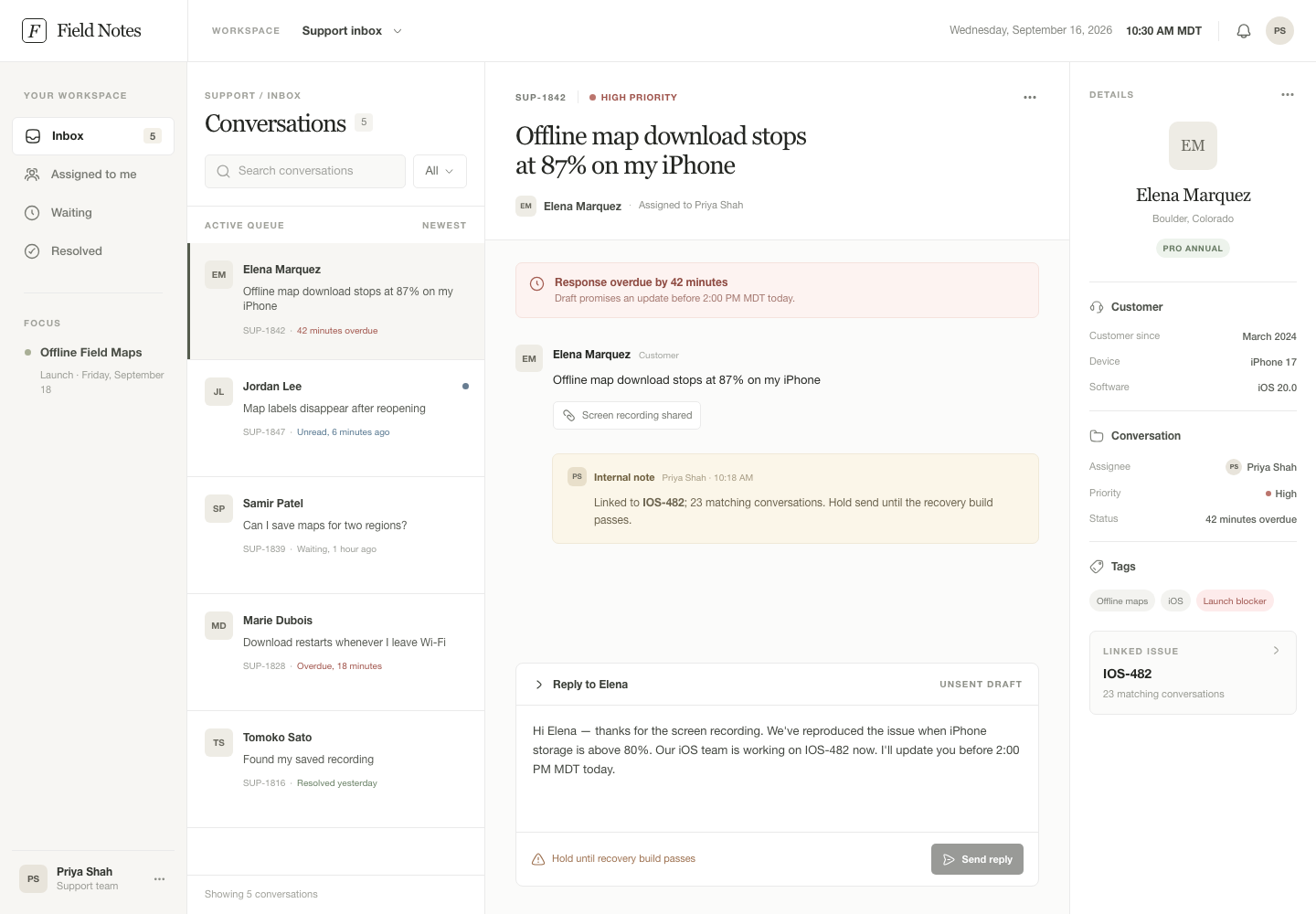The width and height of the screenshot is (1316, 914).
Task: Open the All filter dropdown
Action: point(440,171)
